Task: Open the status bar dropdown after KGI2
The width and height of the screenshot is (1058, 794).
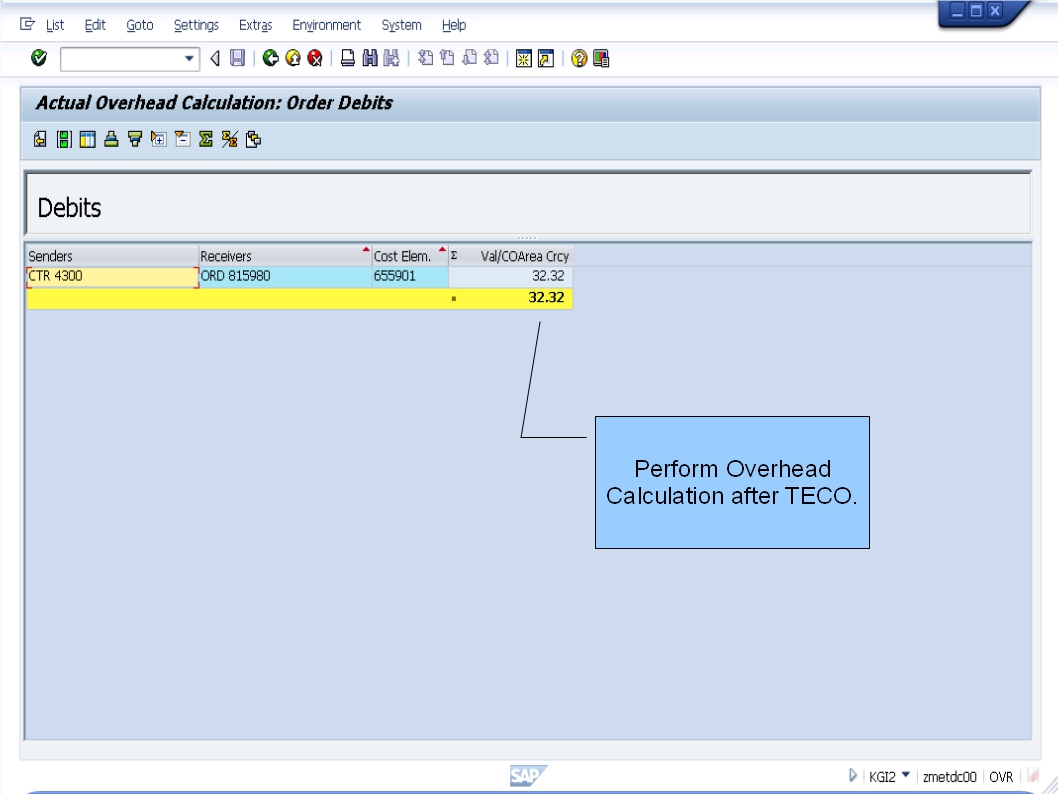Action: coord(906,775)
